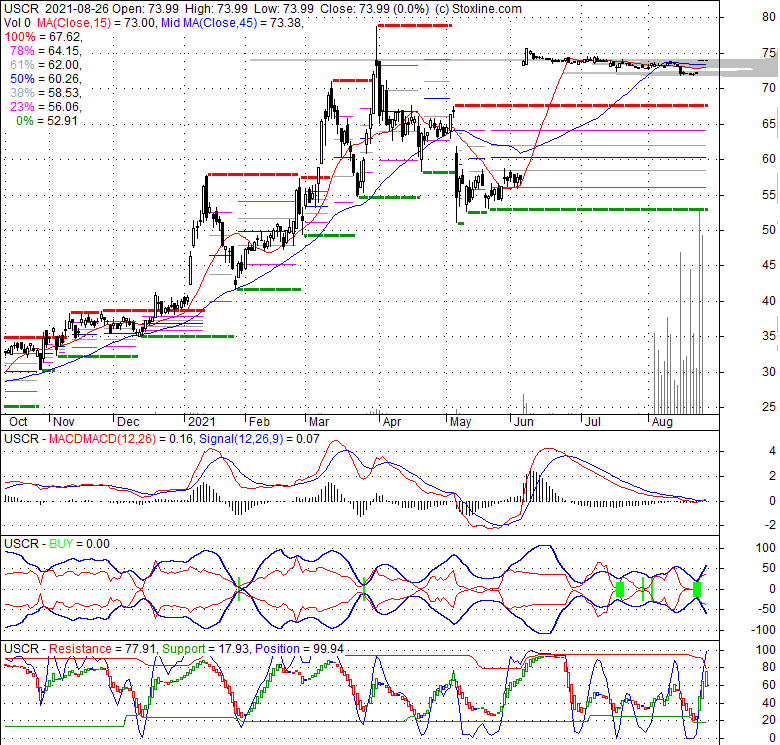Click the 50 price axis value
This screenshot has height=745, width=780.
tap(769, 230)
